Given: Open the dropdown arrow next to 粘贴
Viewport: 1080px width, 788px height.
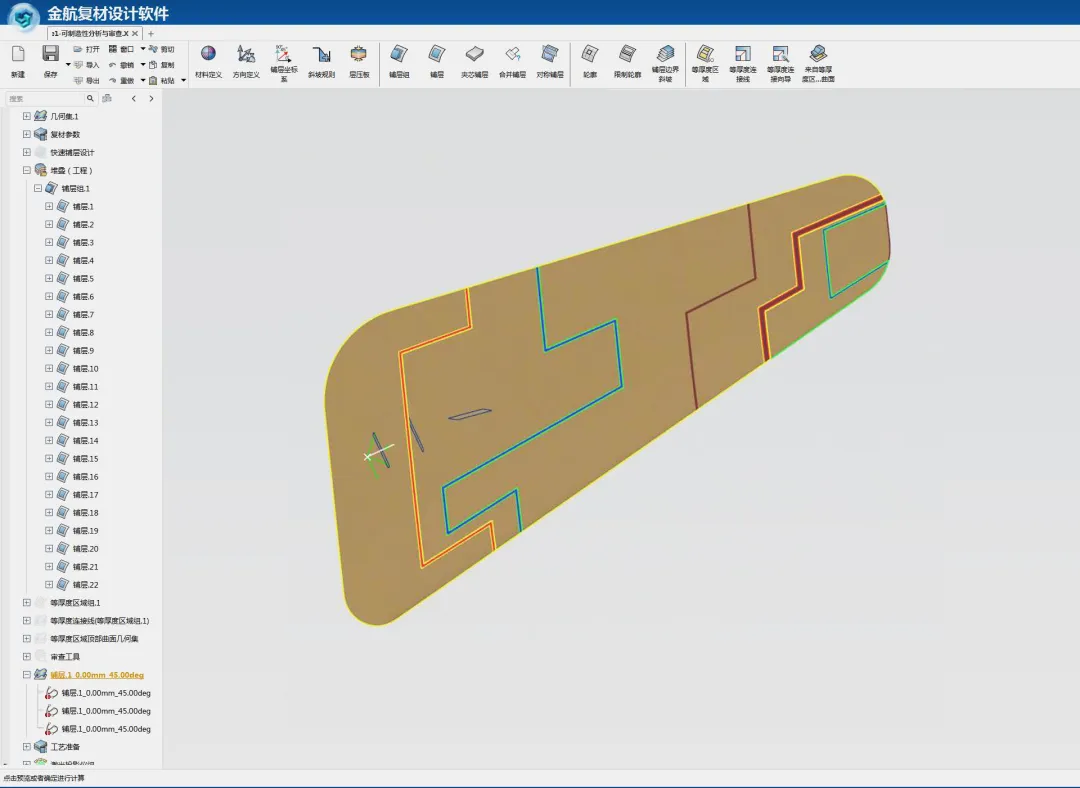Looking at the screenshot, I should [183, 81].
